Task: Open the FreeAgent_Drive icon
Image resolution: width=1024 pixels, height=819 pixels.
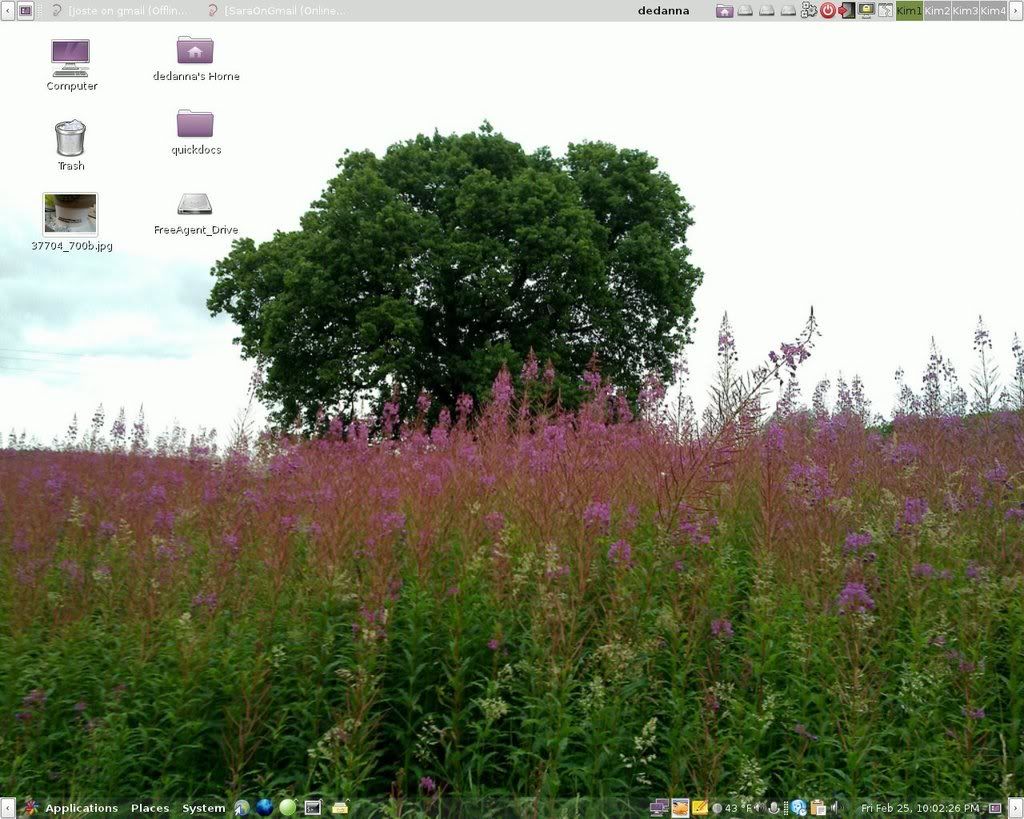Action: [x=195, y=204]
